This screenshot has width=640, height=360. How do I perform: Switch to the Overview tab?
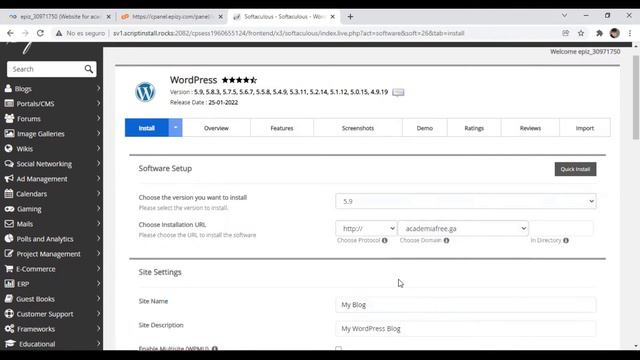(216, 128)
